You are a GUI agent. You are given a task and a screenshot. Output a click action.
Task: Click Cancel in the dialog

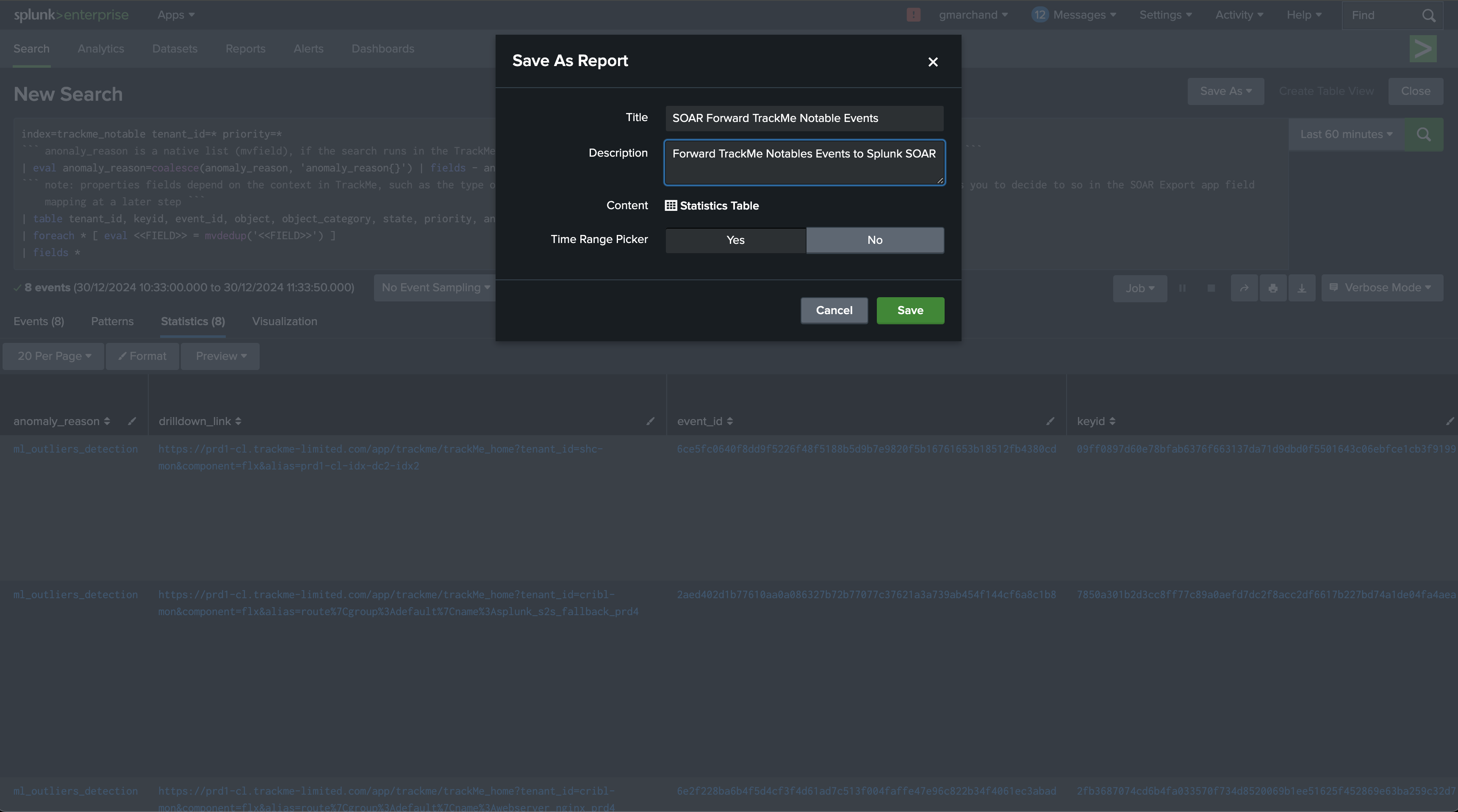click(834, 311)
